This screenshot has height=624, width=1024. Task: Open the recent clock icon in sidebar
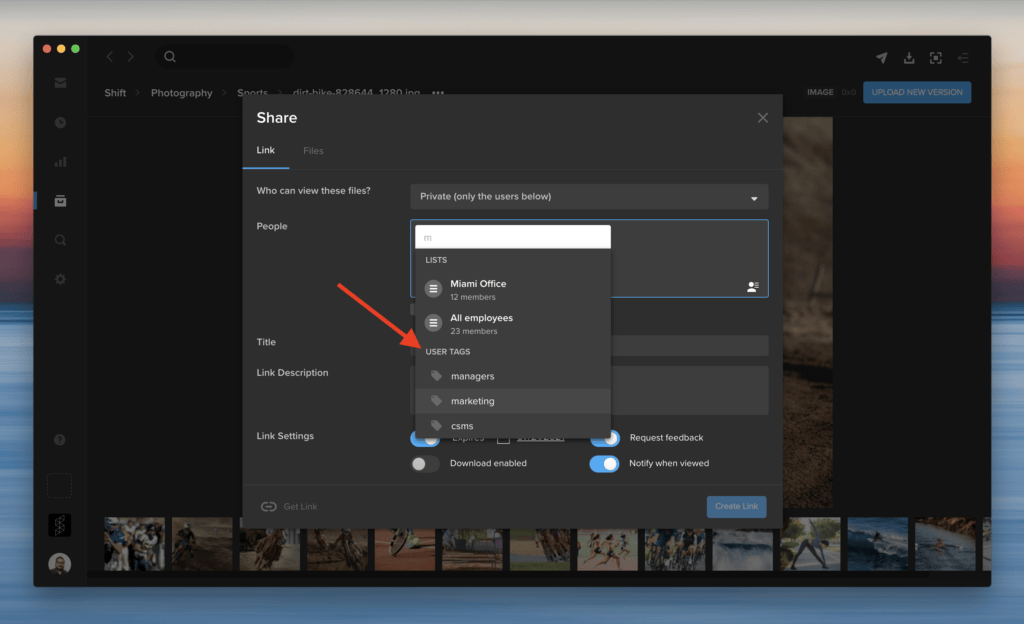coord(60,123)
